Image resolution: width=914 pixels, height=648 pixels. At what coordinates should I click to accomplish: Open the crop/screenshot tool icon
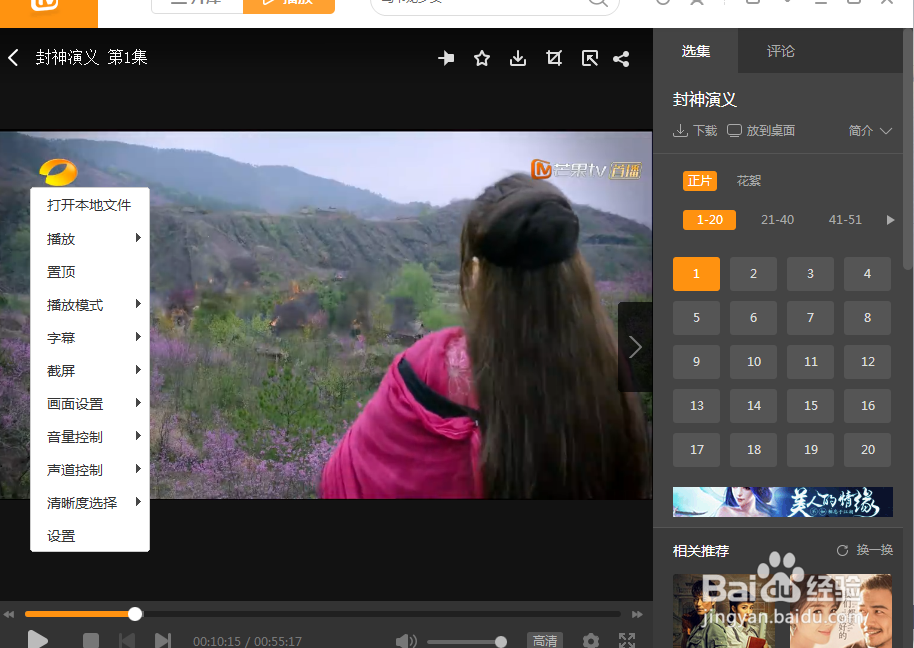tap(554, 58)
